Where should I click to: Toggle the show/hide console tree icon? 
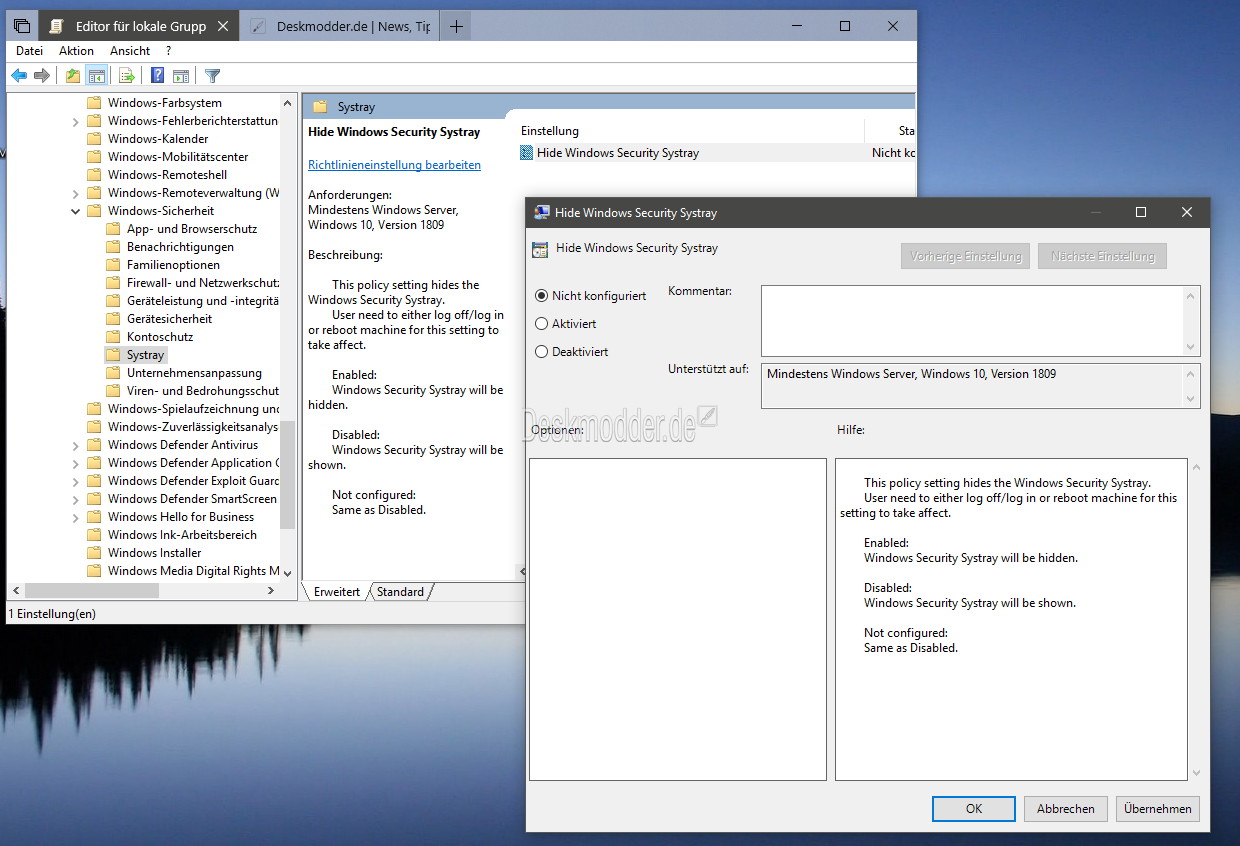97,75
